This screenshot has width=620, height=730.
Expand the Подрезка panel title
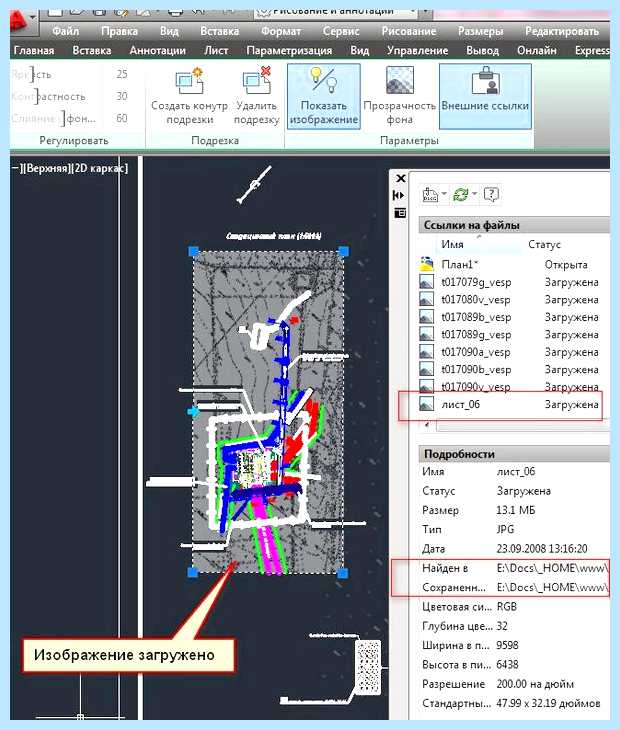(x=215, y=140)
